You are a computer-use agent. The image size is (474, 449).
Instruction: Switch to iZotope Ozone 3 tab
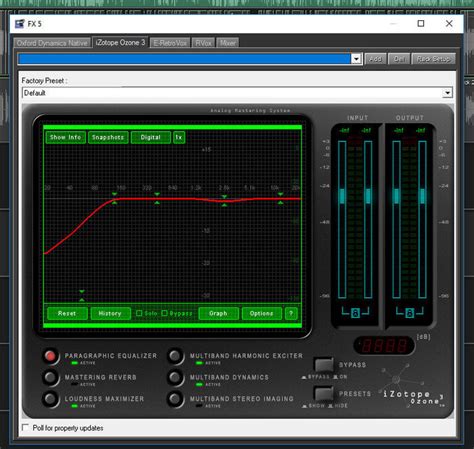[120, 42]
